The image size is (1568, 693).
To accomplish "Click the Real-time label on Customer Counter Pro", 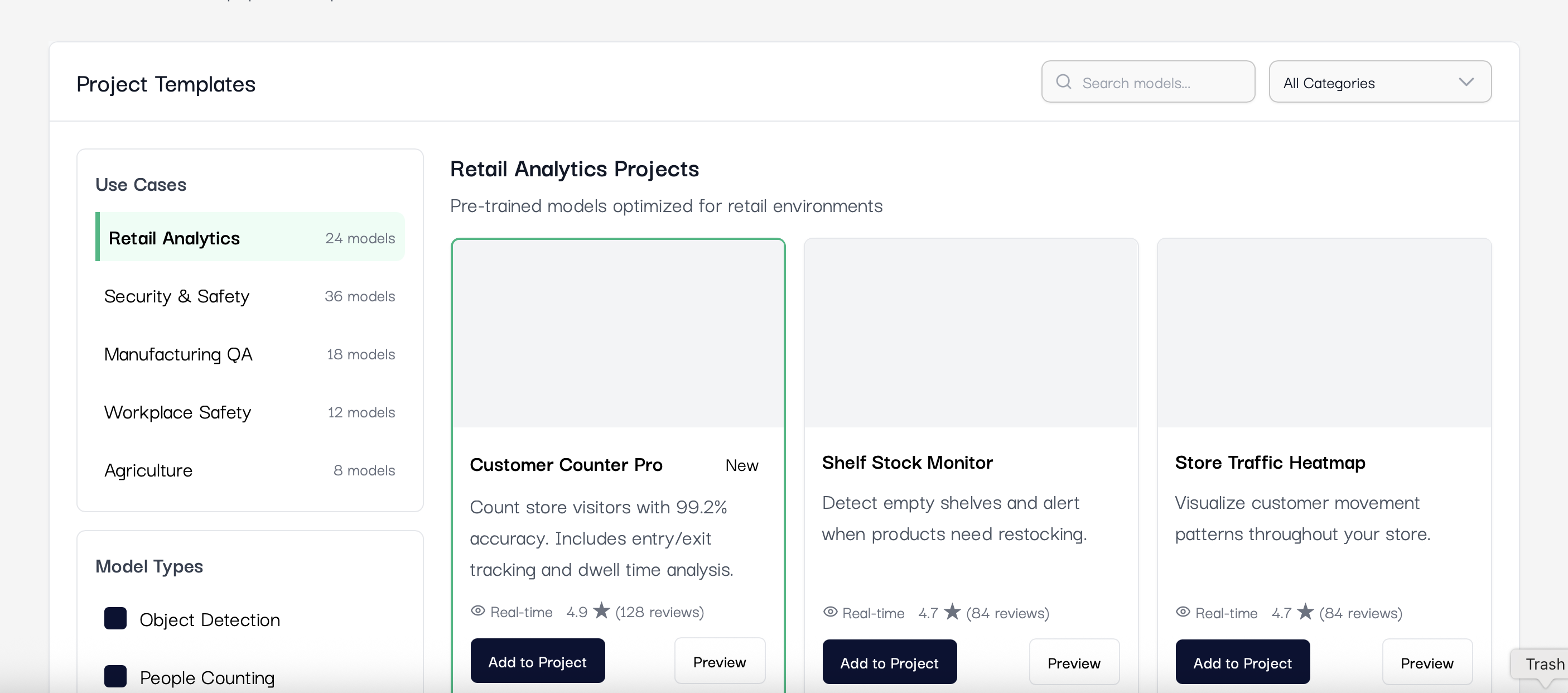I will pyautogui.click(x=521, y=612).
